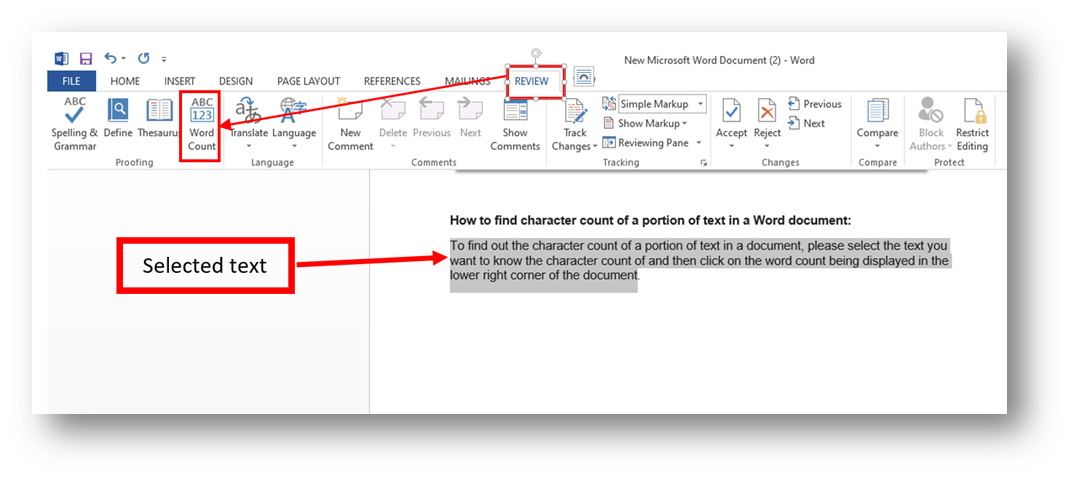This screenshot has width=1072, height=479.
Task: Click the Word application icon in title bar
Action: [61, 59]
